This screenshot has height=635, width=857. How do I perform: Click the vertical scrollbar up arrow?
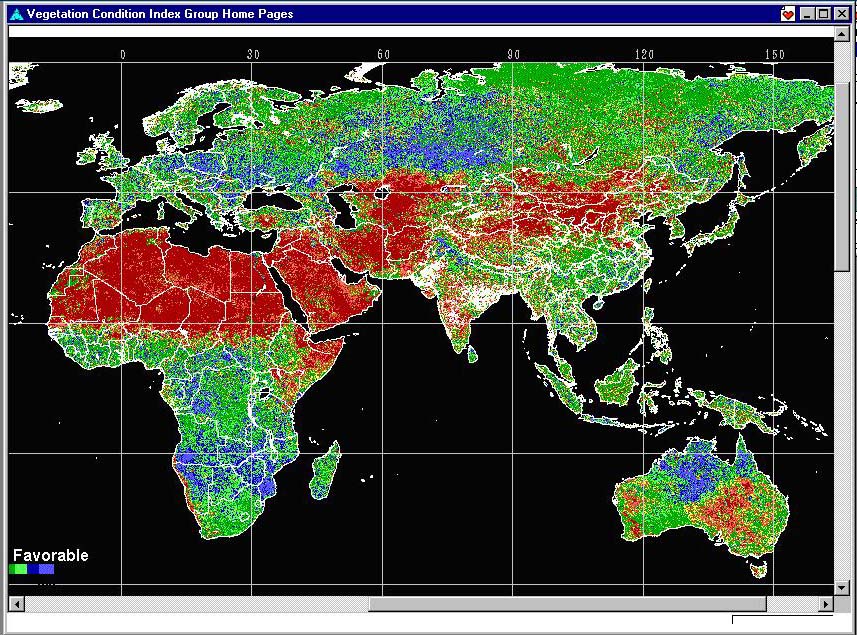(841, 34)
